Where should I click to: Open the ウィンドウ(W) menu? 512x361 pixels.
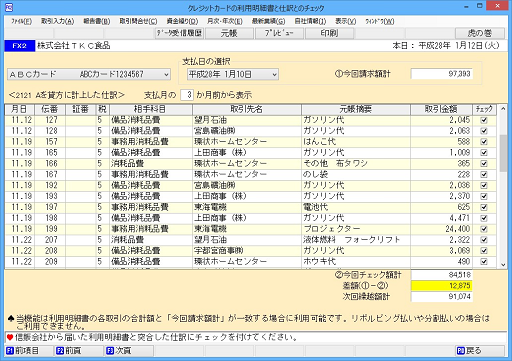point(380,21)
